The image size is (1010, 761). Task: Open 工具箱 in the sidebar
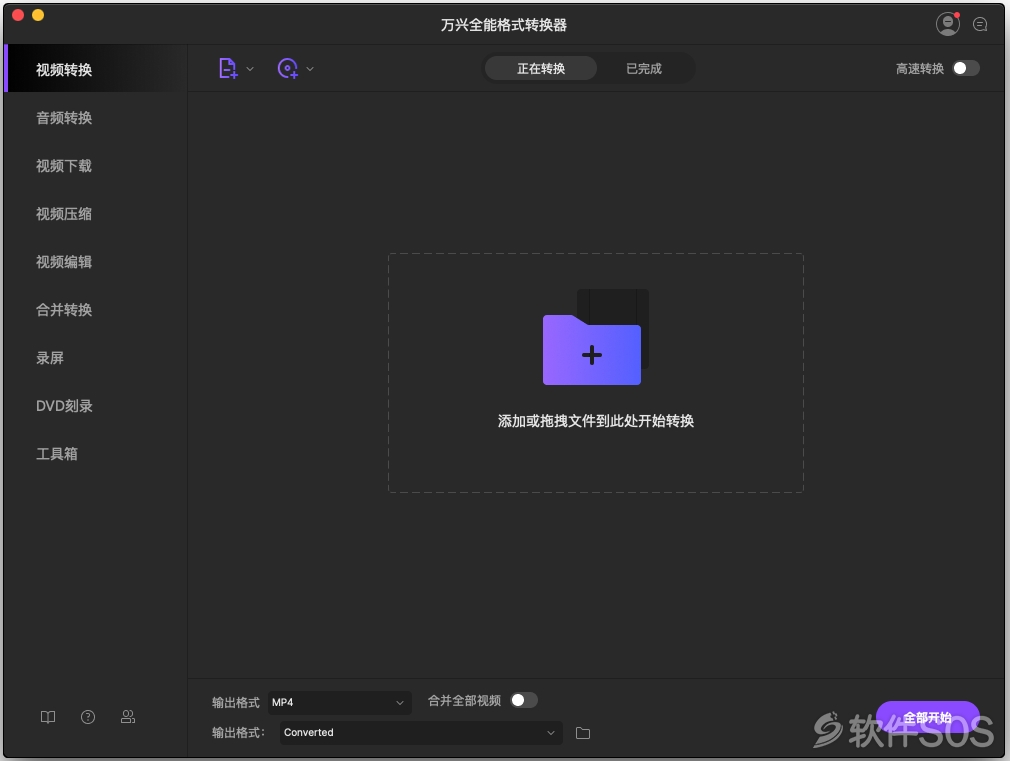pos(95,454)
